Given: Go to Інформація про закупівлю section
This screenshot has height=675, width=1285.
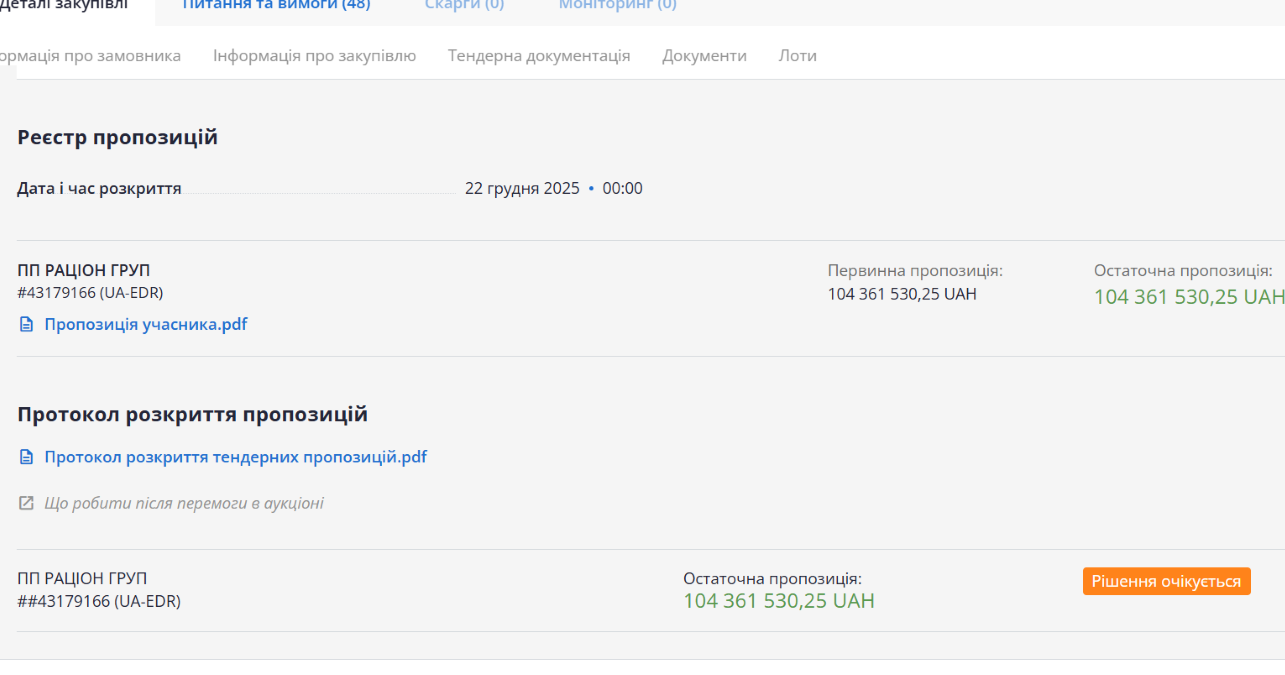Looking at the screenshot, I should (314, 56).
